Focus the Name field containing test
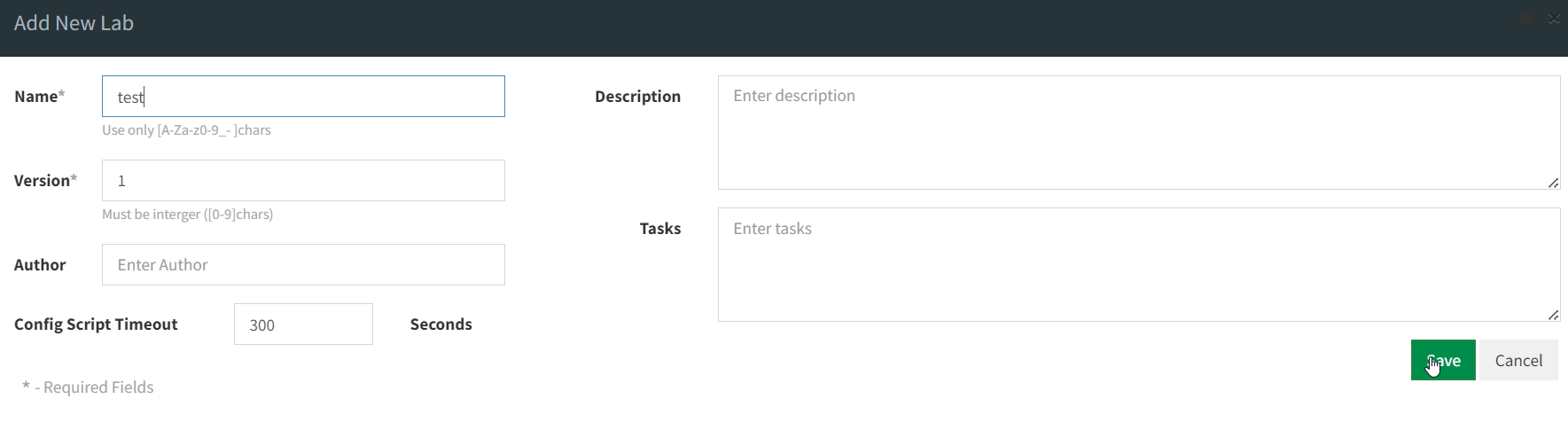Screen dimensions: 1568x430 pos(303,96)
